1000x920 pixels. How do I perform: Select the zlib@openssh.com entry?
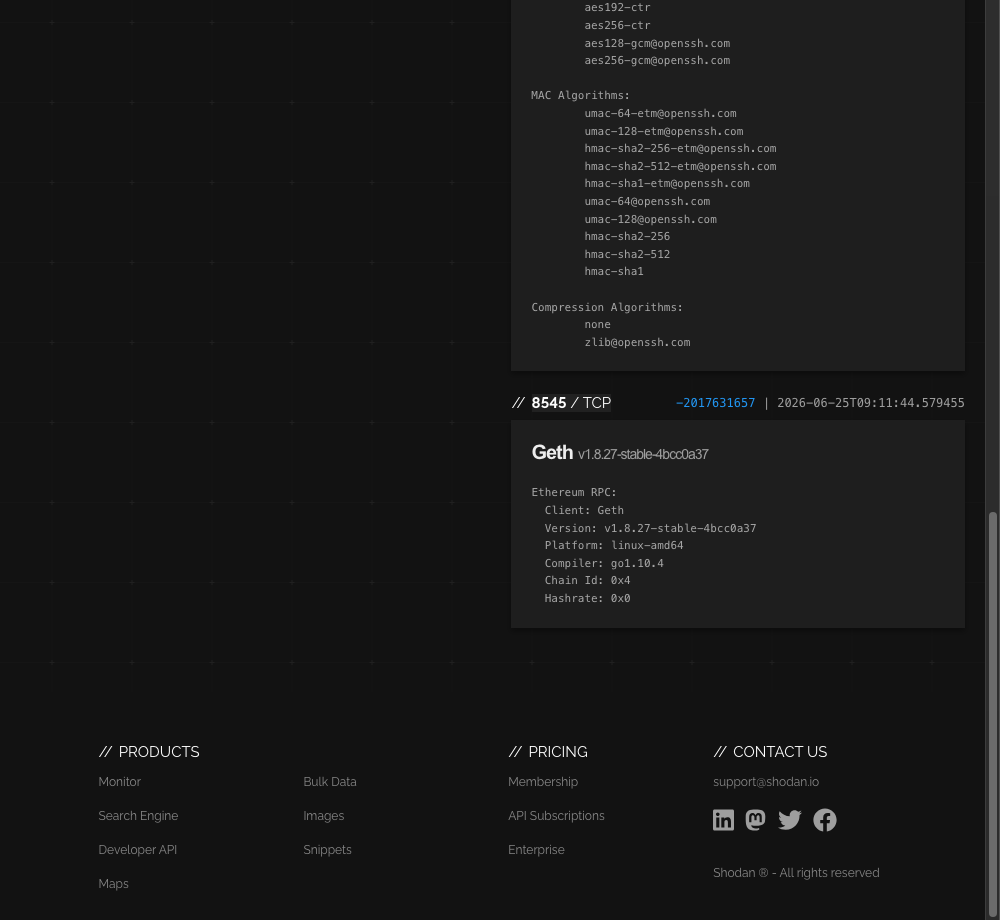coord(637,342)
